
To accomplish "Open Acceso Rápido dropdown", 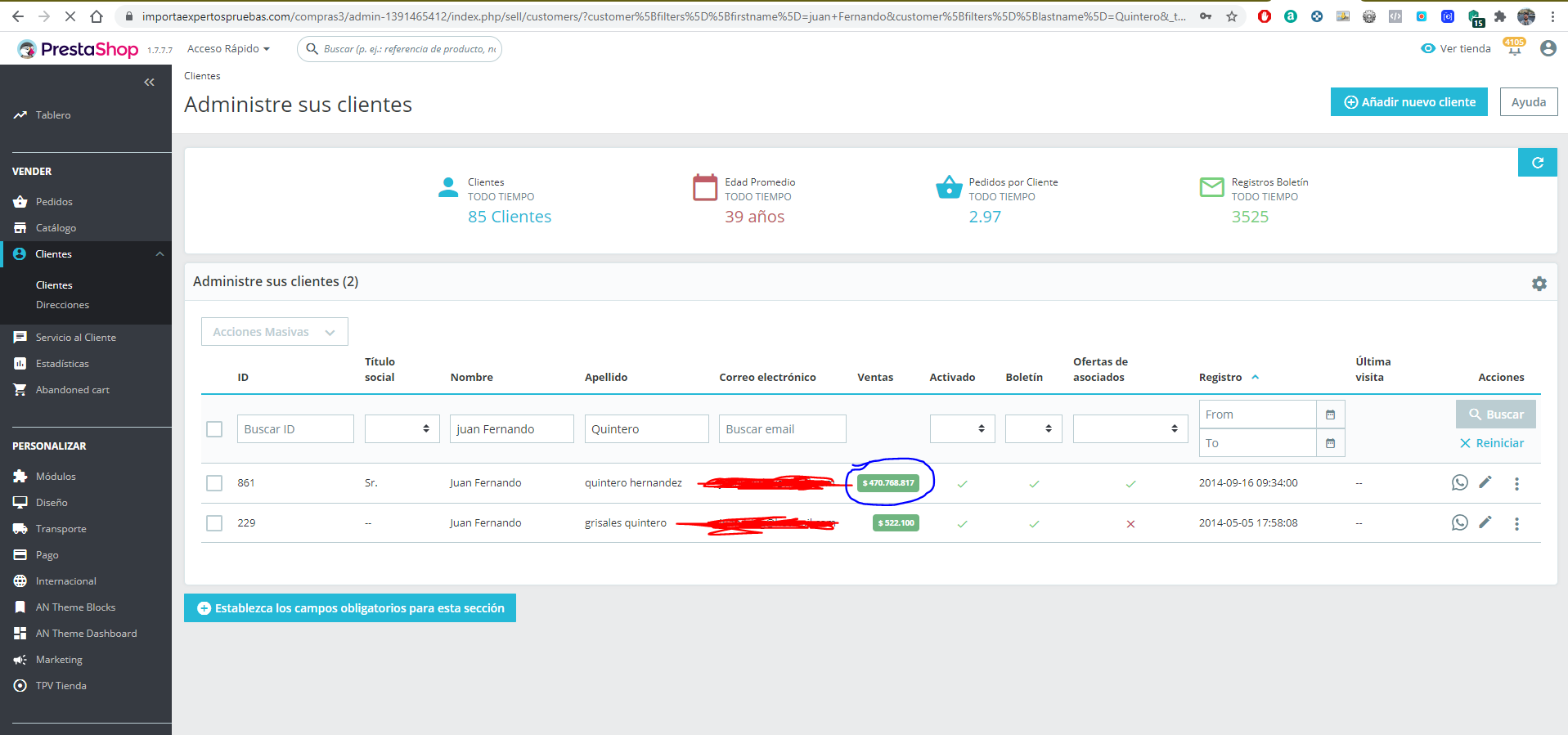I will coord(228,49).
